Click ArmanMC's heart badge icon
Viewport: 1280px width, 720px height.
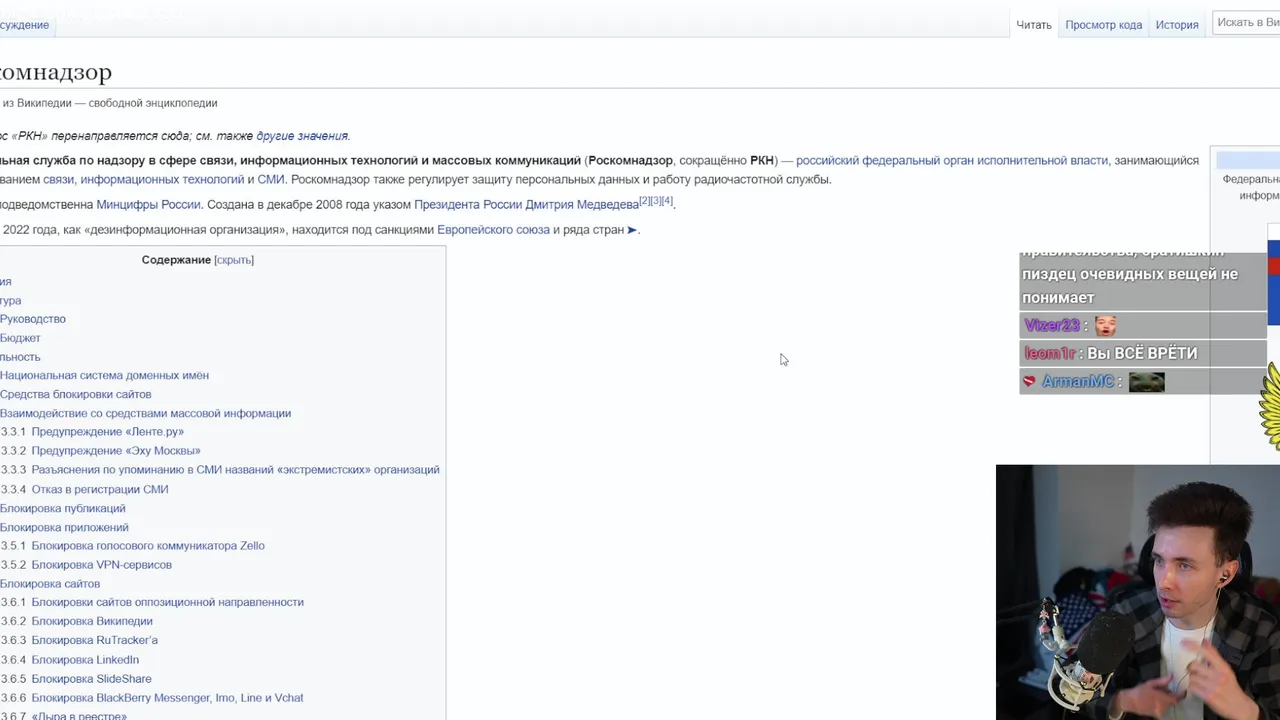(1029, 382)
